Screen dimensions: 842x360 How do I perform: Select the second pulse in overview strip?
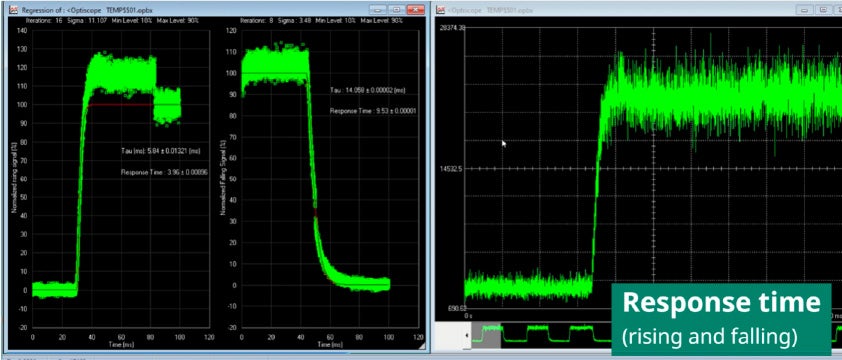point(537,333)
